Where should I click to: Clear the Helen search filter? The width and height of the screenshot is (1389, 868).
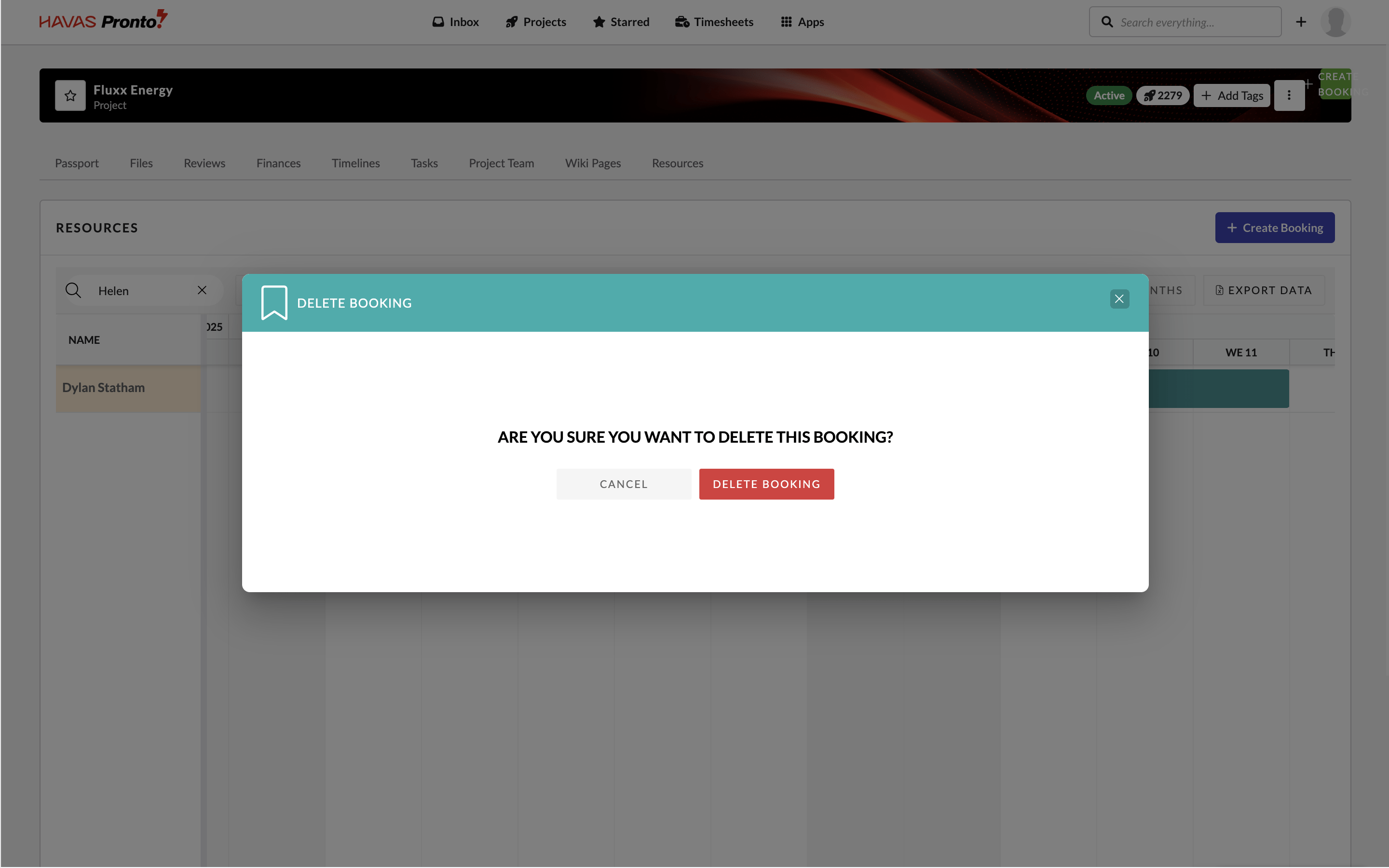point(202,290)
